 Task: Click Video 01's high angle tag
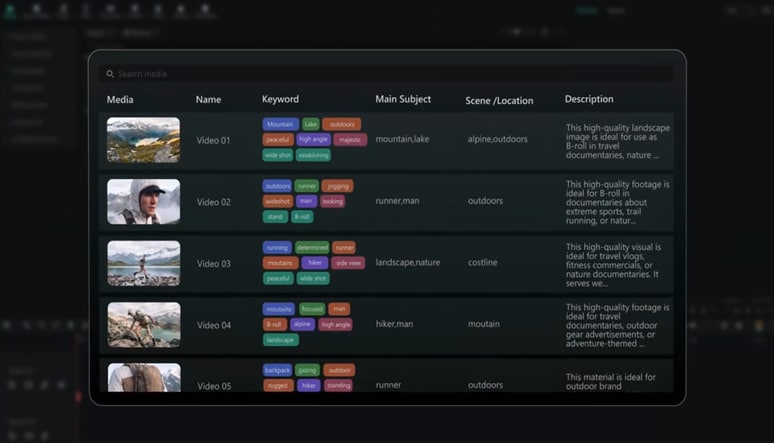313,139
